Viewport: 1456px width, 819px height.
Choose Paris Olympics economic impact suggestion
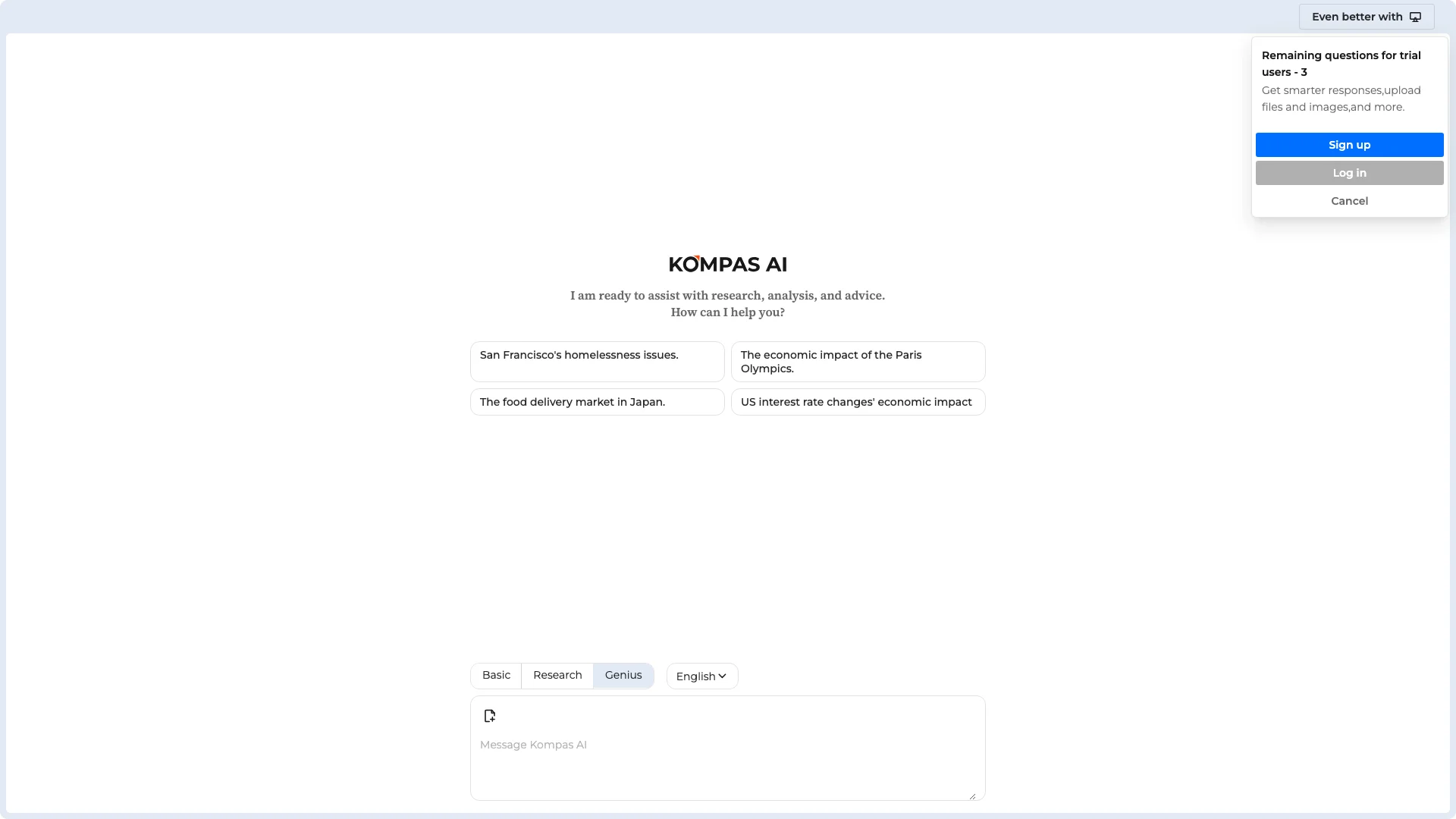pyautogui.click(x=858, y=362)
